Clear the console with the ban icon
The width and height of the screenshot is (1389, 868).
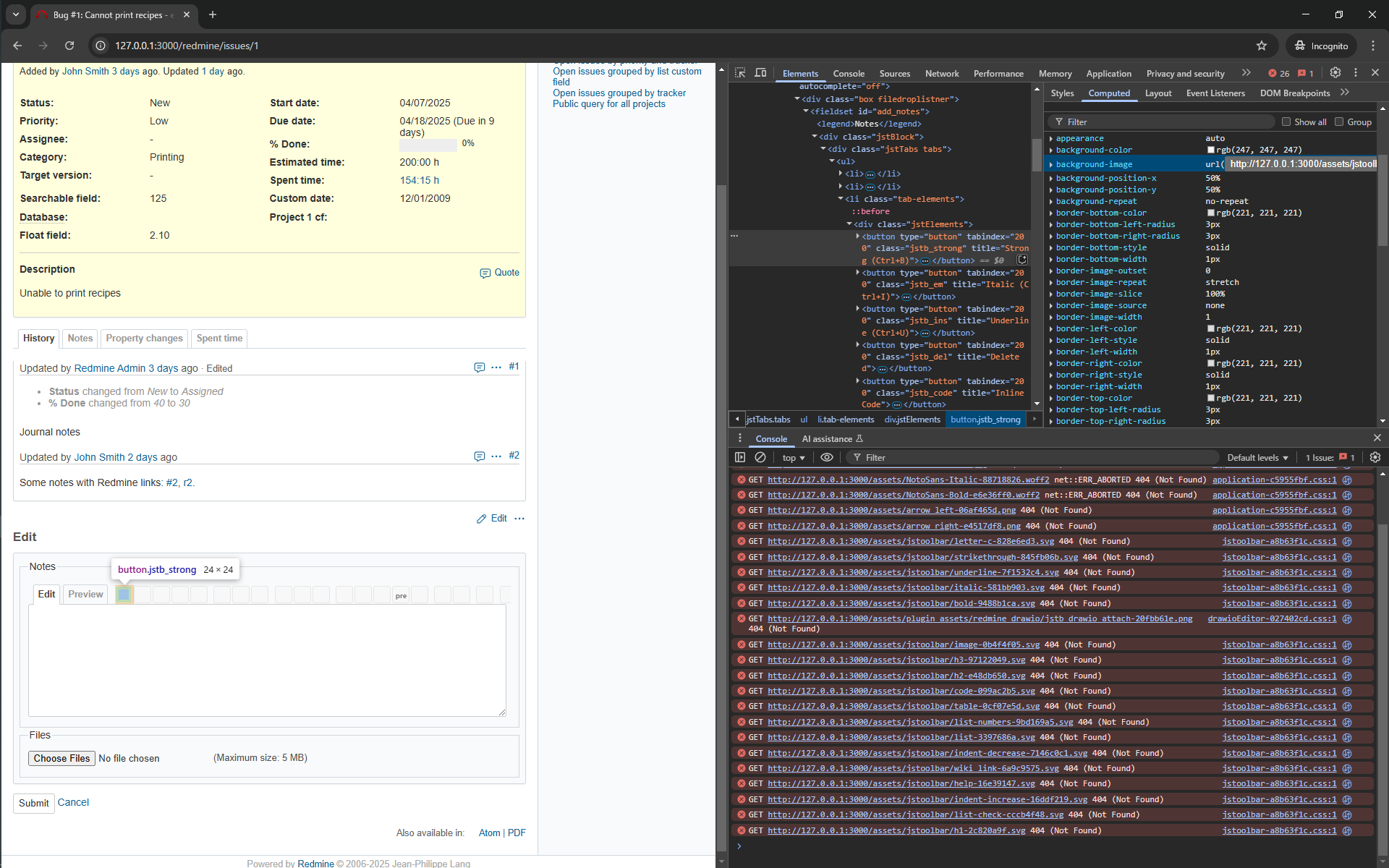[x=760, y=457]
